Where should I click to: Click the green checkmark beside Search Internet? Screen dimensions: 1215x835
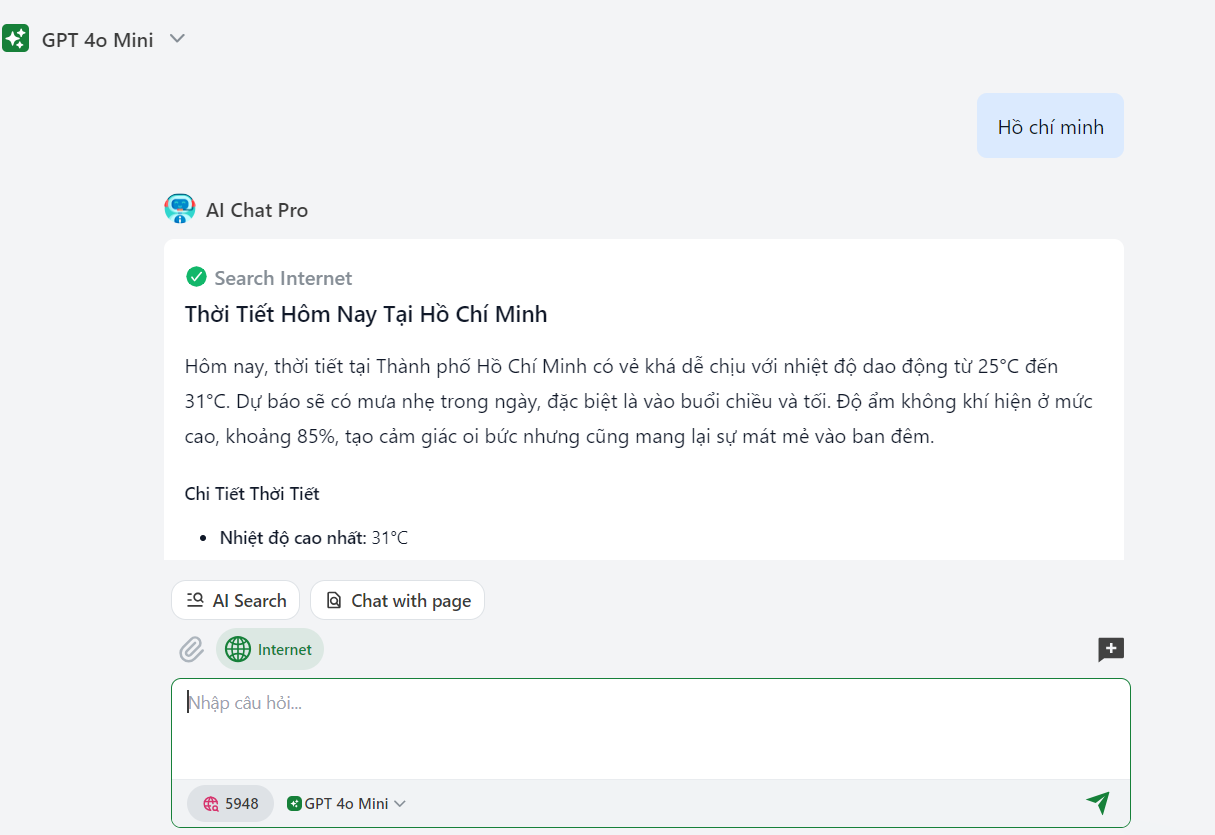196,277
